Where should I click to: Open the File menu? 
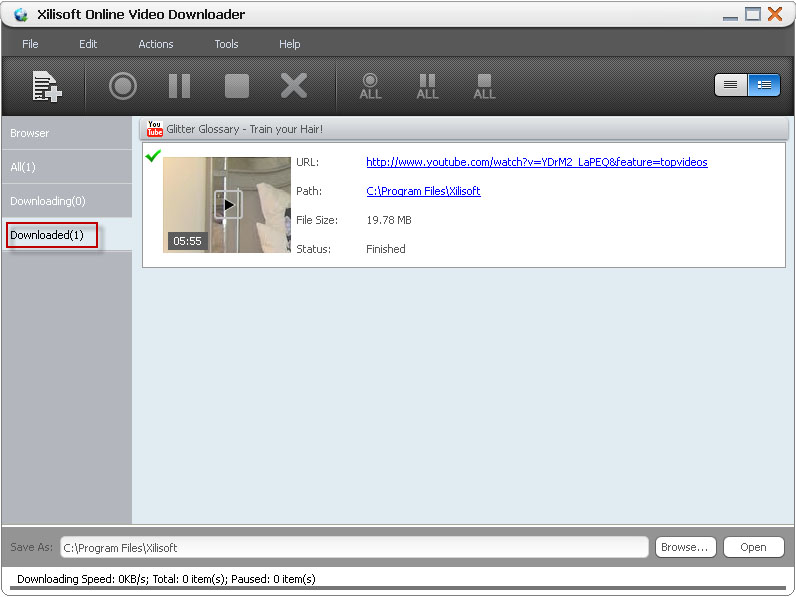(x=30, y=44)
